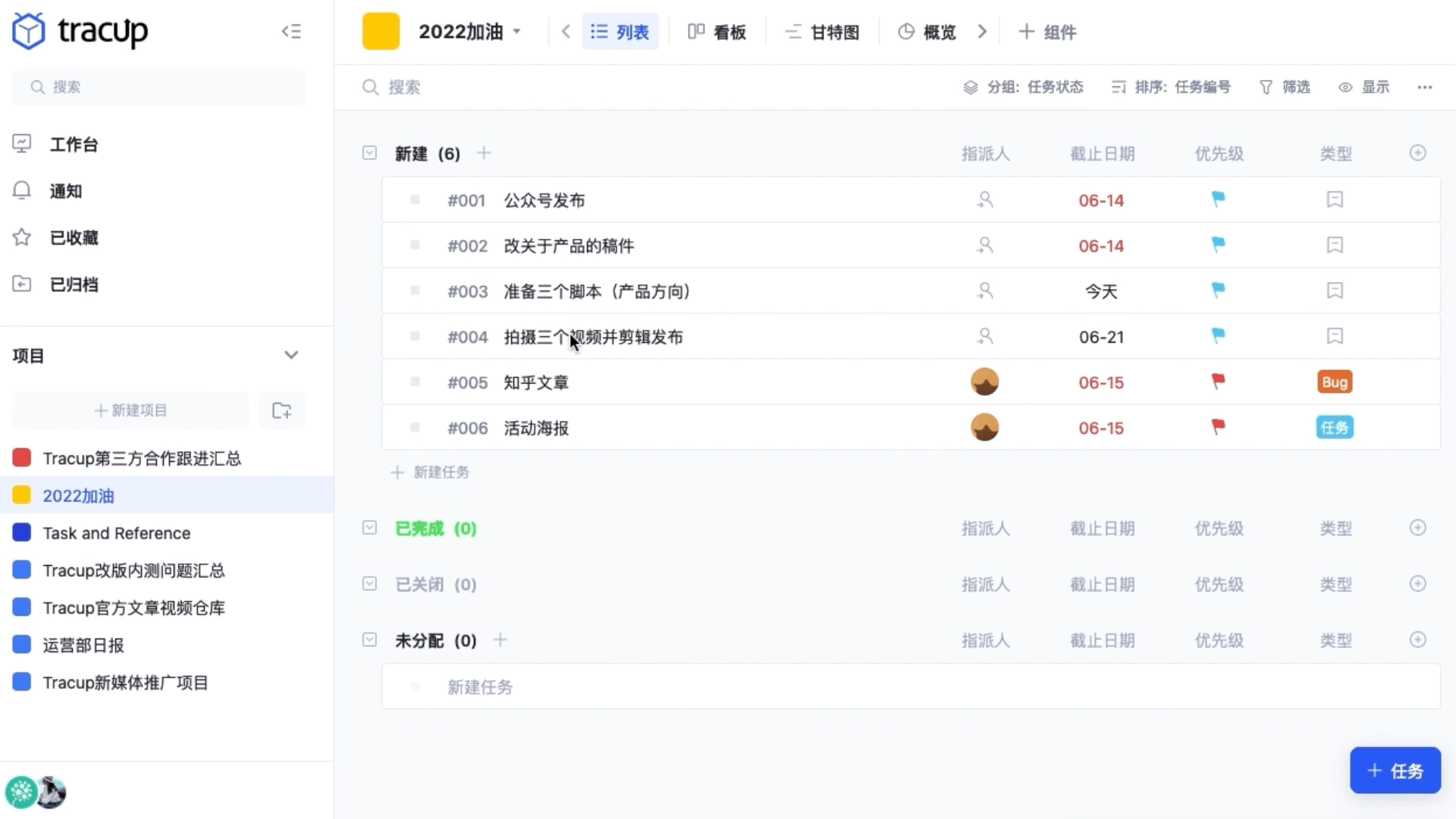This screenshot has height=819, width=1456.
Task: Toggle the checkbox for the 新建 group
Action: click(x=369, y=152)
